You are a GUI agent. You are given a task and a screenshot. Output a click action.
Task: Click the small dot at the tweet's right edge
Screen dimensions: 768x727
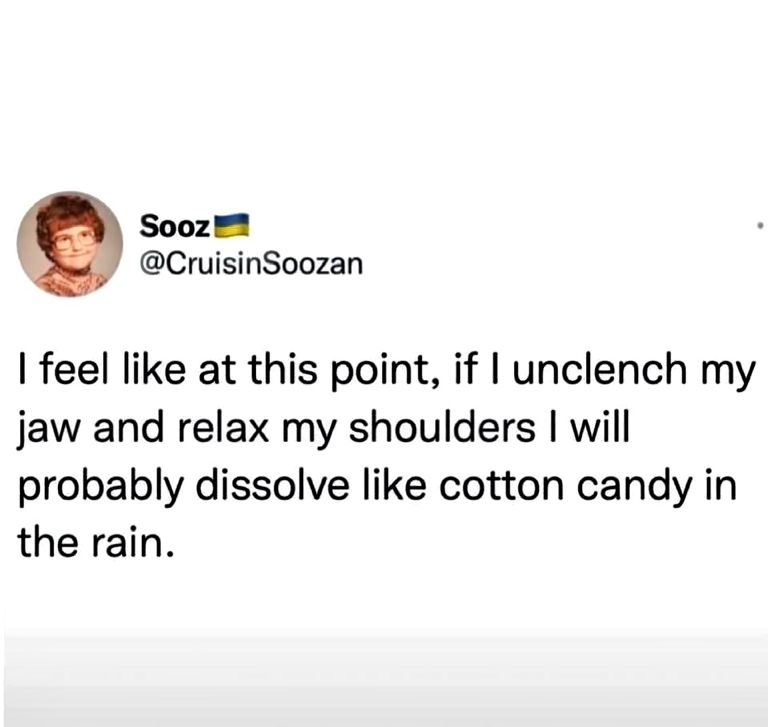click(761, 227)
